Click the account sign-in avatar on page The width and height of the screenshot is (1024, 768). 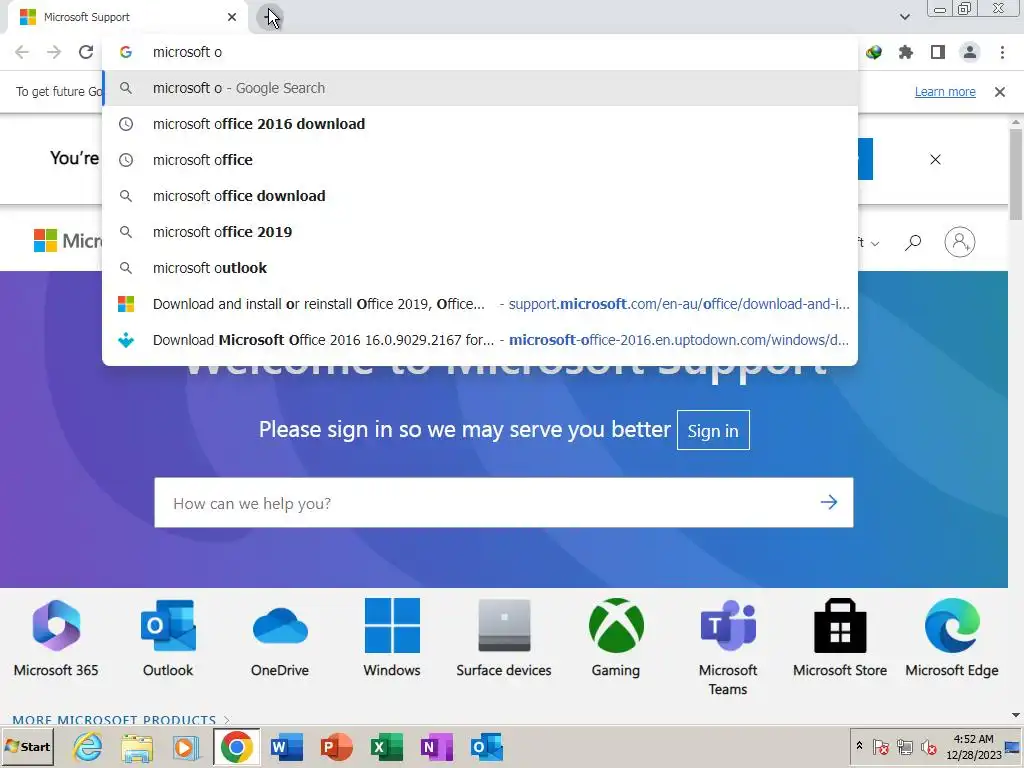coord(959,242)
